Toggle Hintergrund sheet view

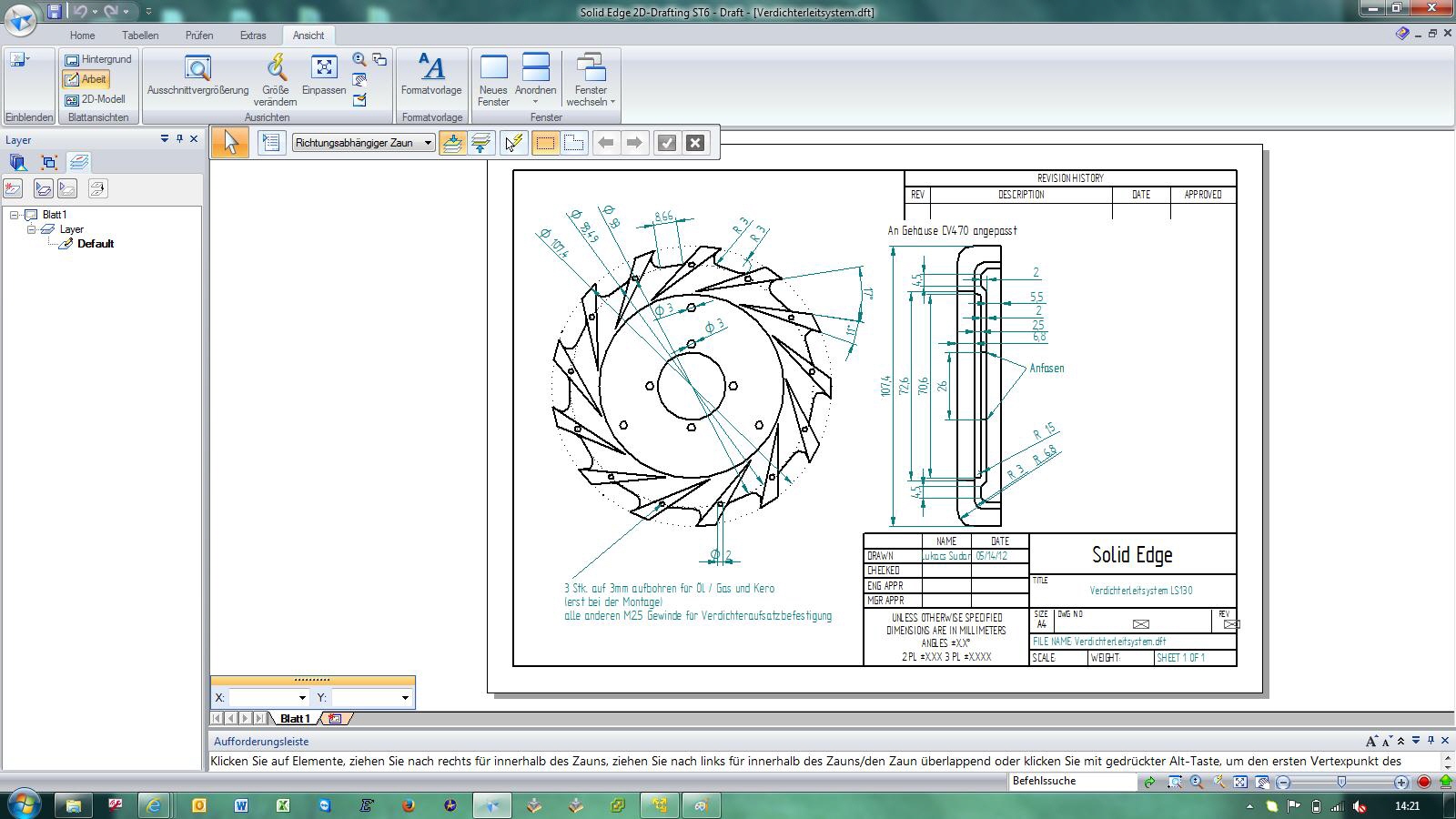[98, 59]
